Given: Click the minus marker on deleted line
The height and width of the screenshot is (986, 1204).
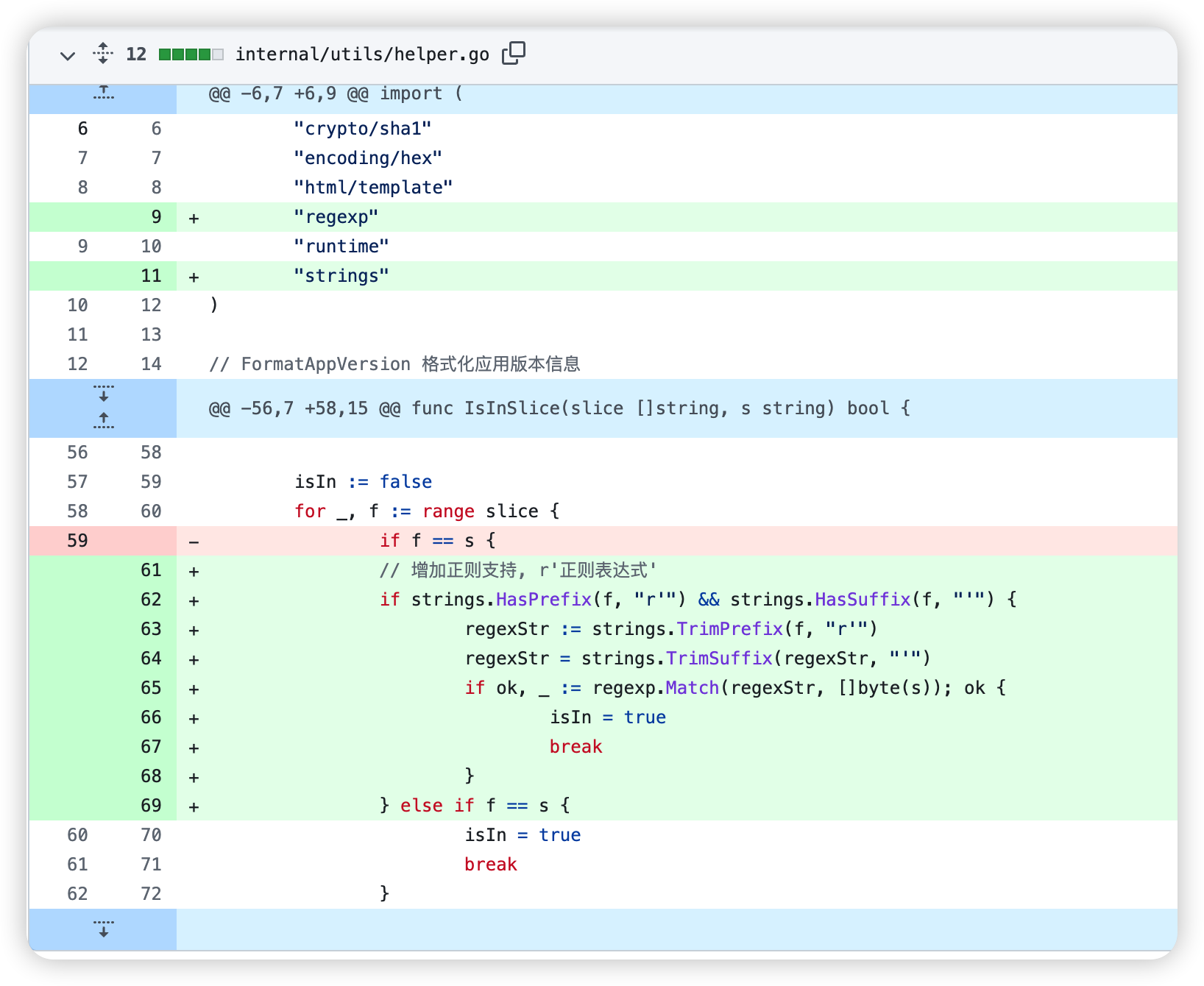Looking at the screenshot, I should click(x=194, y=542).
